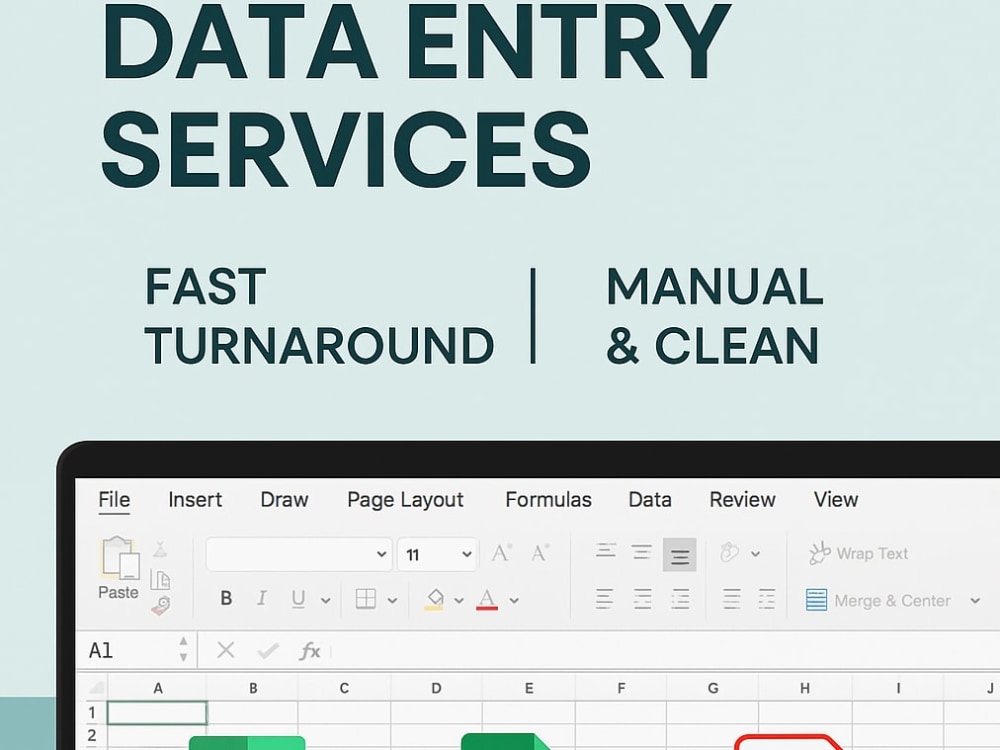This screenshot has width=1000, height=750.
Task: Set Middle Align in the ribbon
Action: point(642,552)
